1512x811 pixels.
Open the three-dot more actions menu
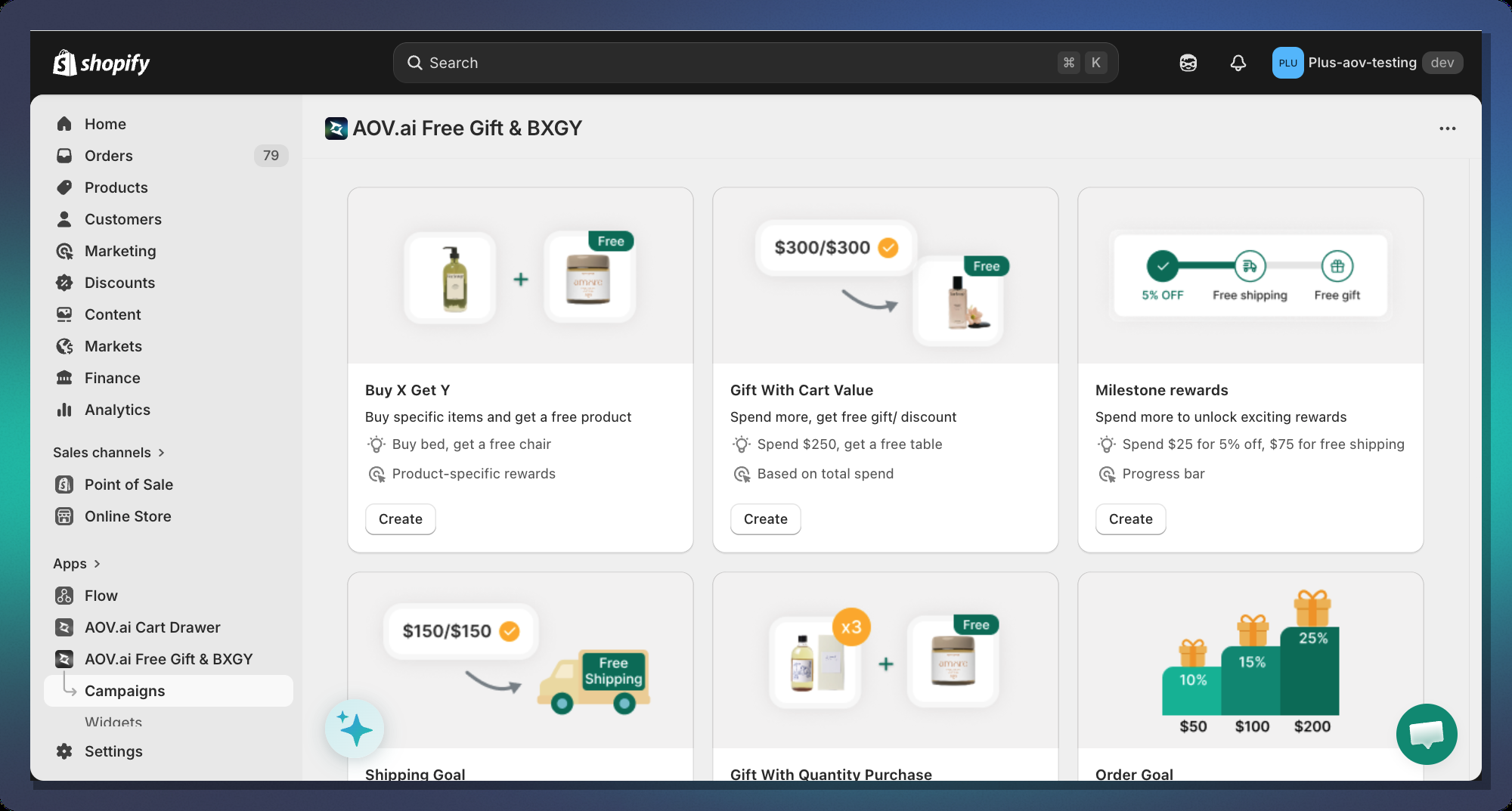[1447, 128]
